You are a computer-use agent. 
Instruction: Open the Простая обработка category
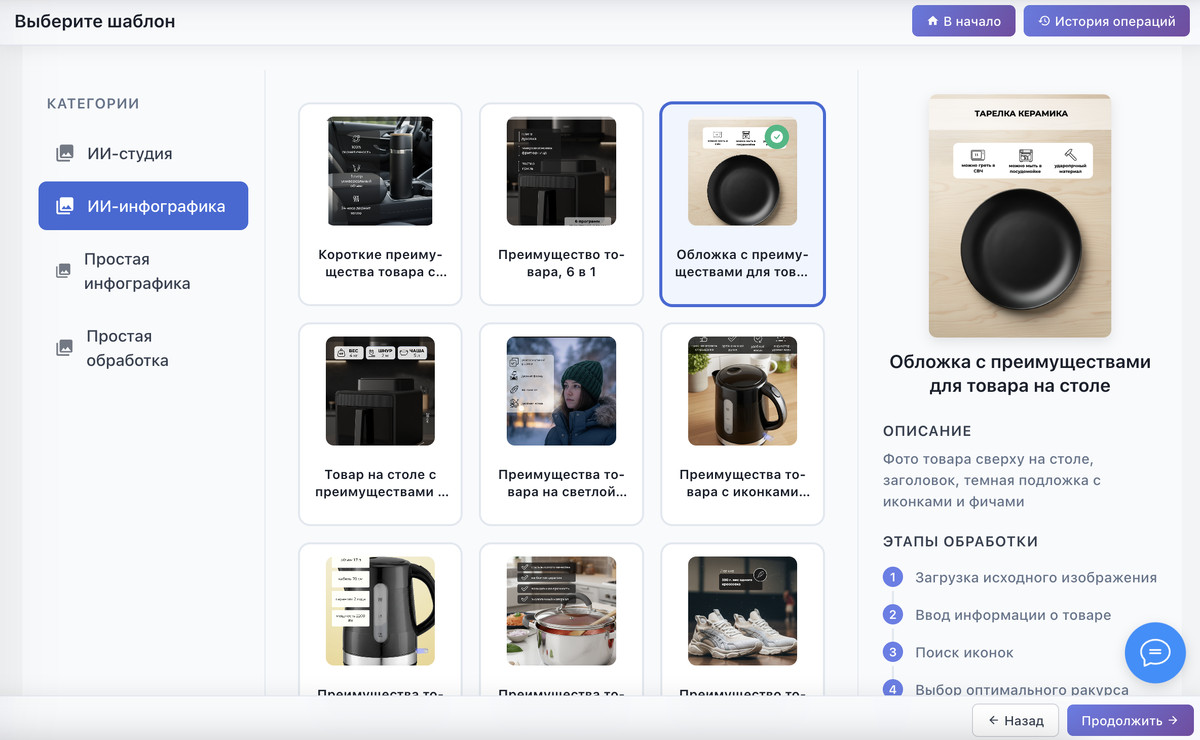(143, 348)
